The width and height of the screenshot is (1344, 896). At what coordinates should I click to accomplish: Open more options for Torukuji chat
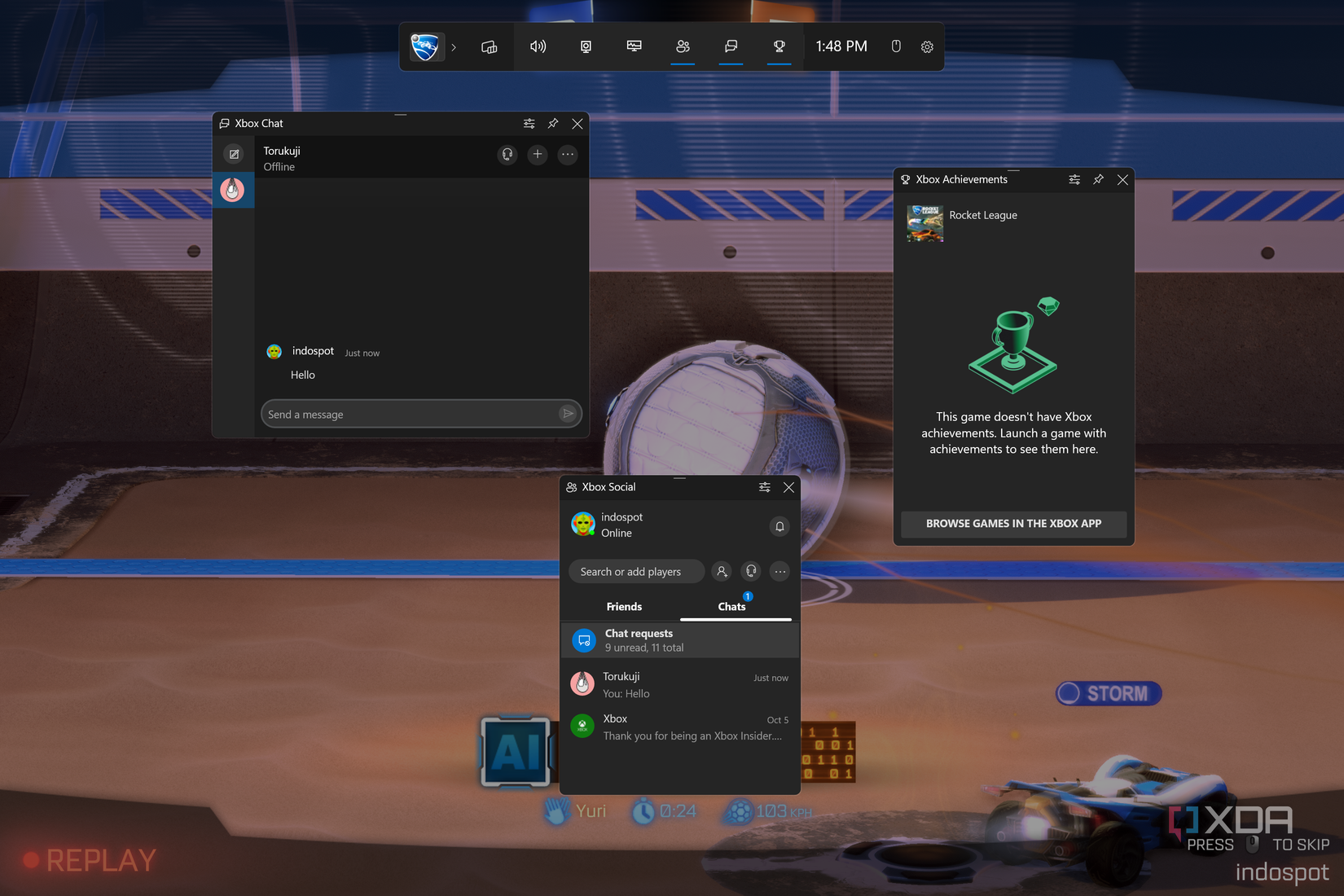pos(568,154)
